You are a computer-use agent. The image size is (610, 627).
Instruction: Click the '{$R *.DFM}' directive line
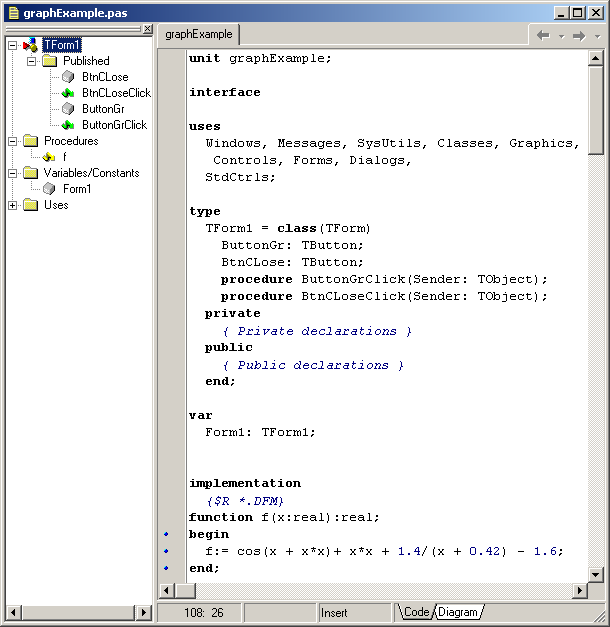(245, 501)
